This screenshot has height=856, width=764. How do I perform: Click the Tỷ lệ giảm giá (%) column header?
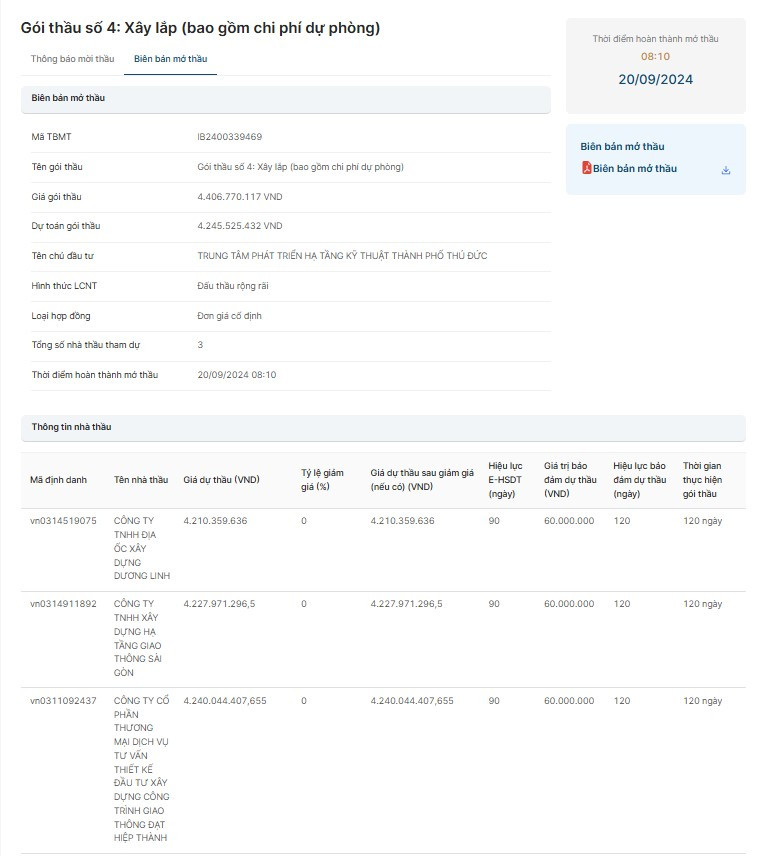click(322, 479)
